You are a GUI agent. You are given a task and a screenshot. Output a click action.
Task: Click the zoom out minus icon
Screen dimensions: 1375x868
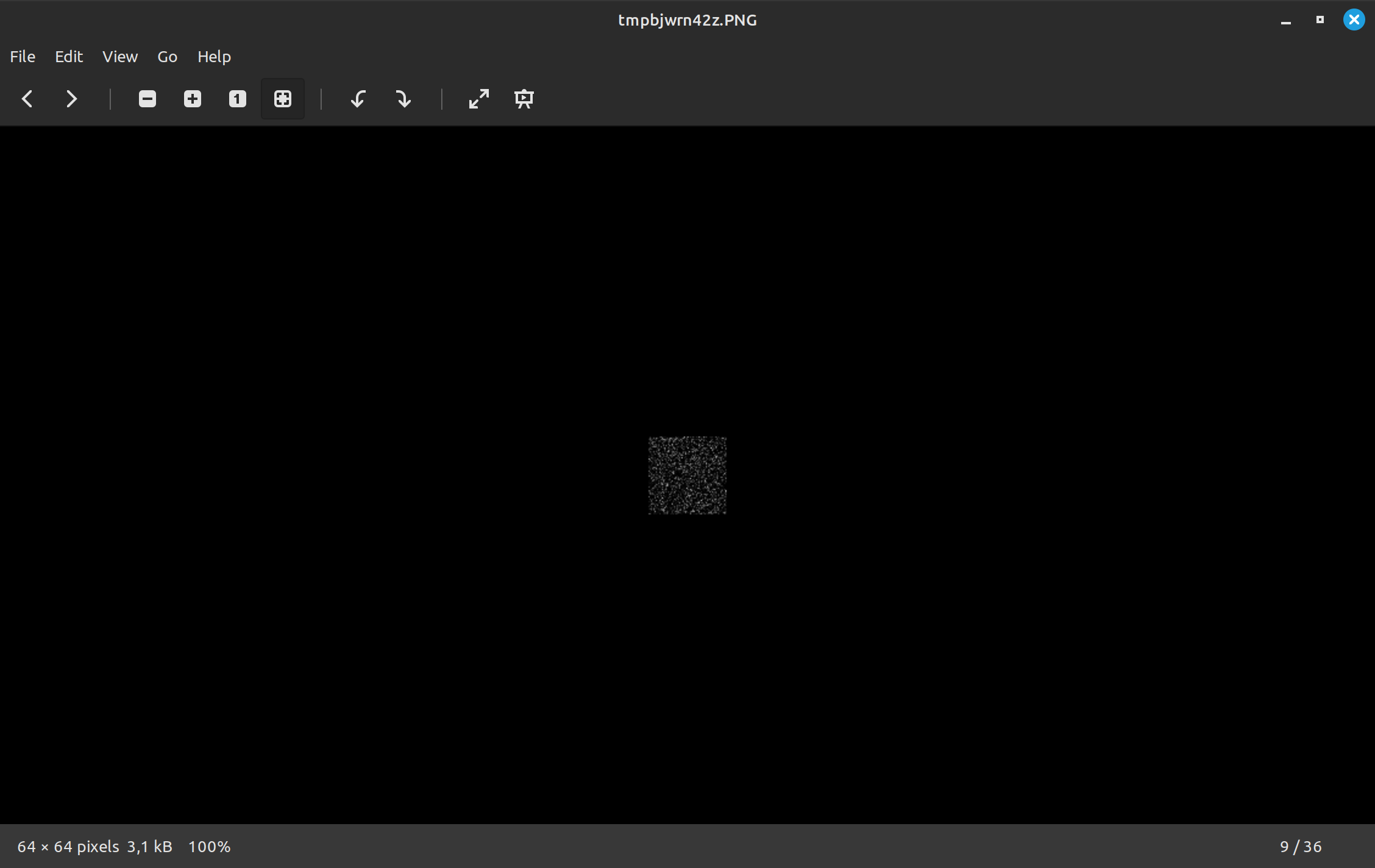147,99
